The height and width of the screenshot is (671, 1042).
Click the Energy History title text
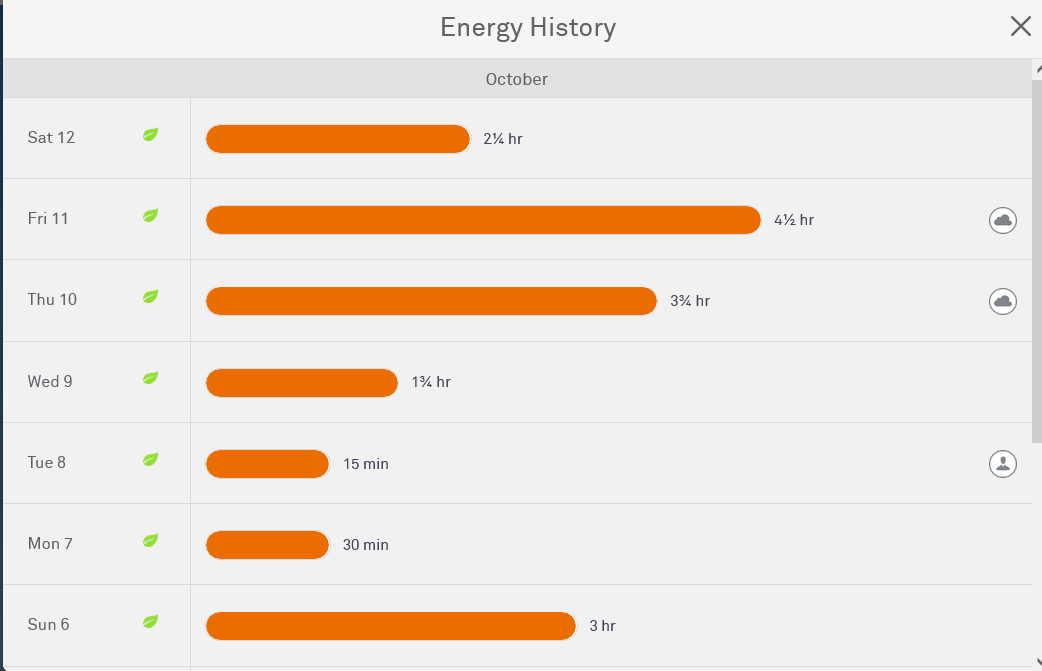[x=528, y=27]
